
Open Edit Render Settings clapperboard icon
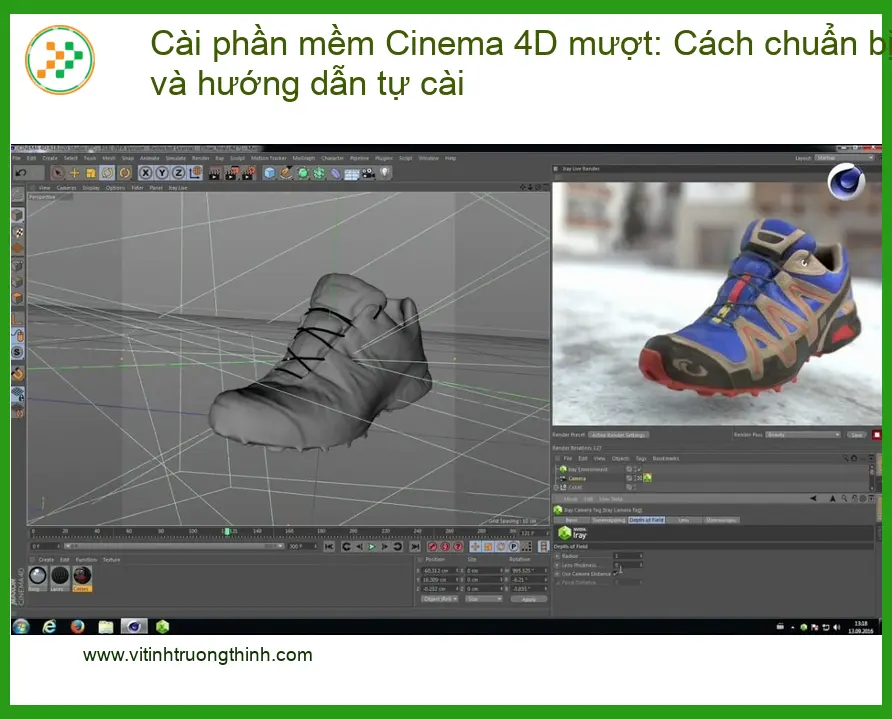249,173
